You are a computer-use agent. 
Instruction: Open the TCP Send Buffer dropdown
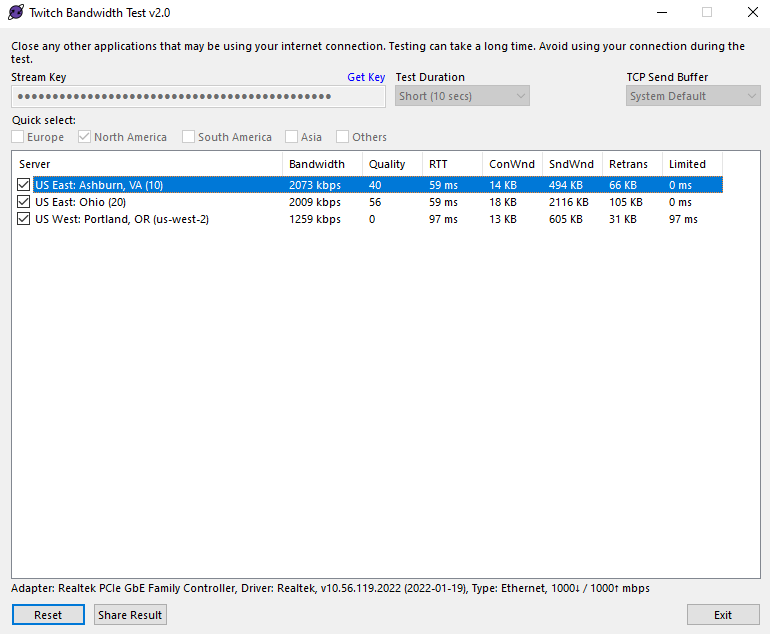(693, 96)
